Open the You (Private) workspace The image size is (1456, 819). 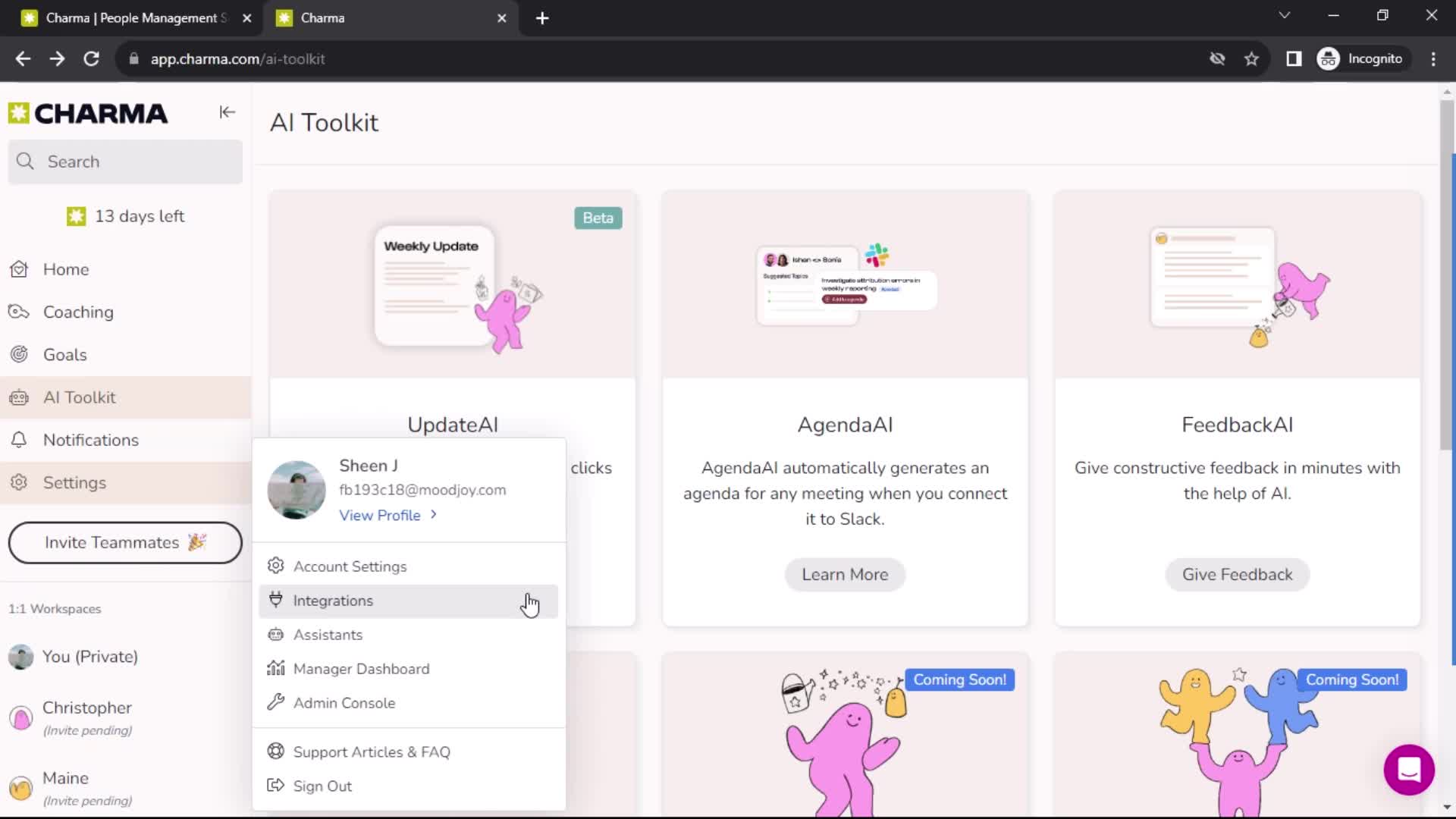point(125,657)
